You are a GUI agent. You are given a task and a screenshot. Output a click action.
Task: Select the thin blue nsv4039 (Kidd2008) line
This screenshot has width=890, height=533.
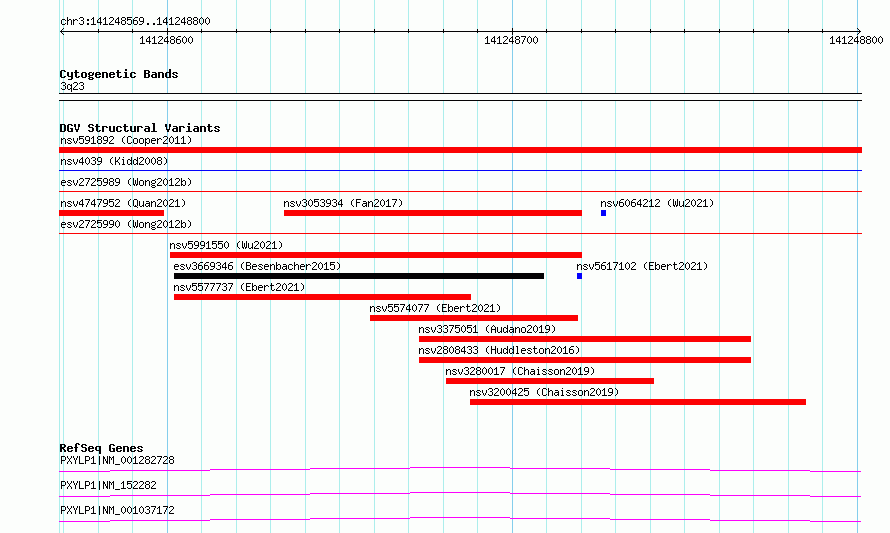click(x=460, y=170)
